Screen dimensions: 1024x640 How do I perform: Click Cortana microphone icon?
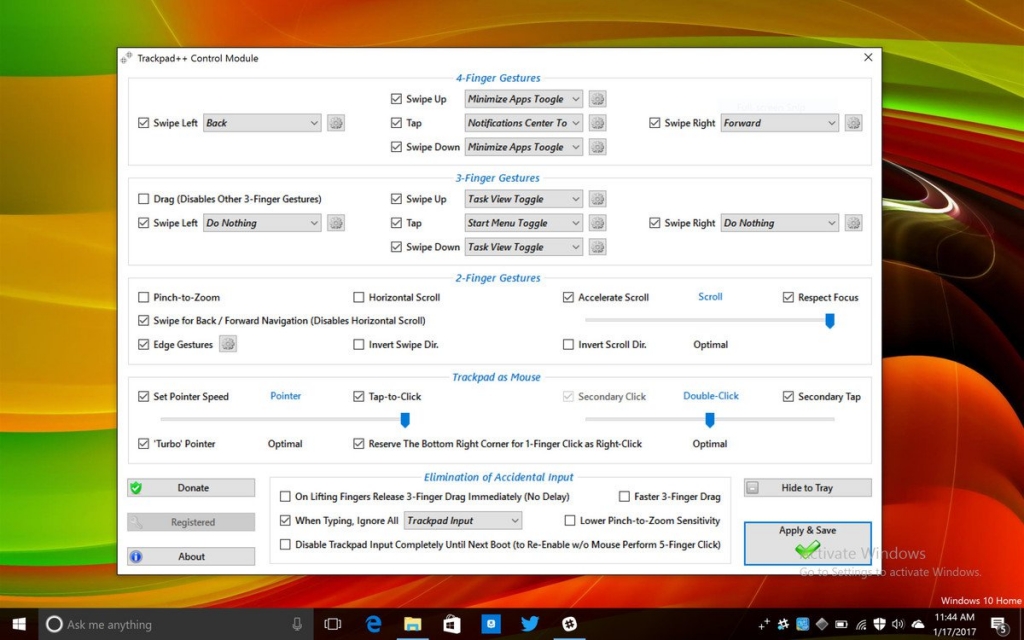tap(297, 624)
